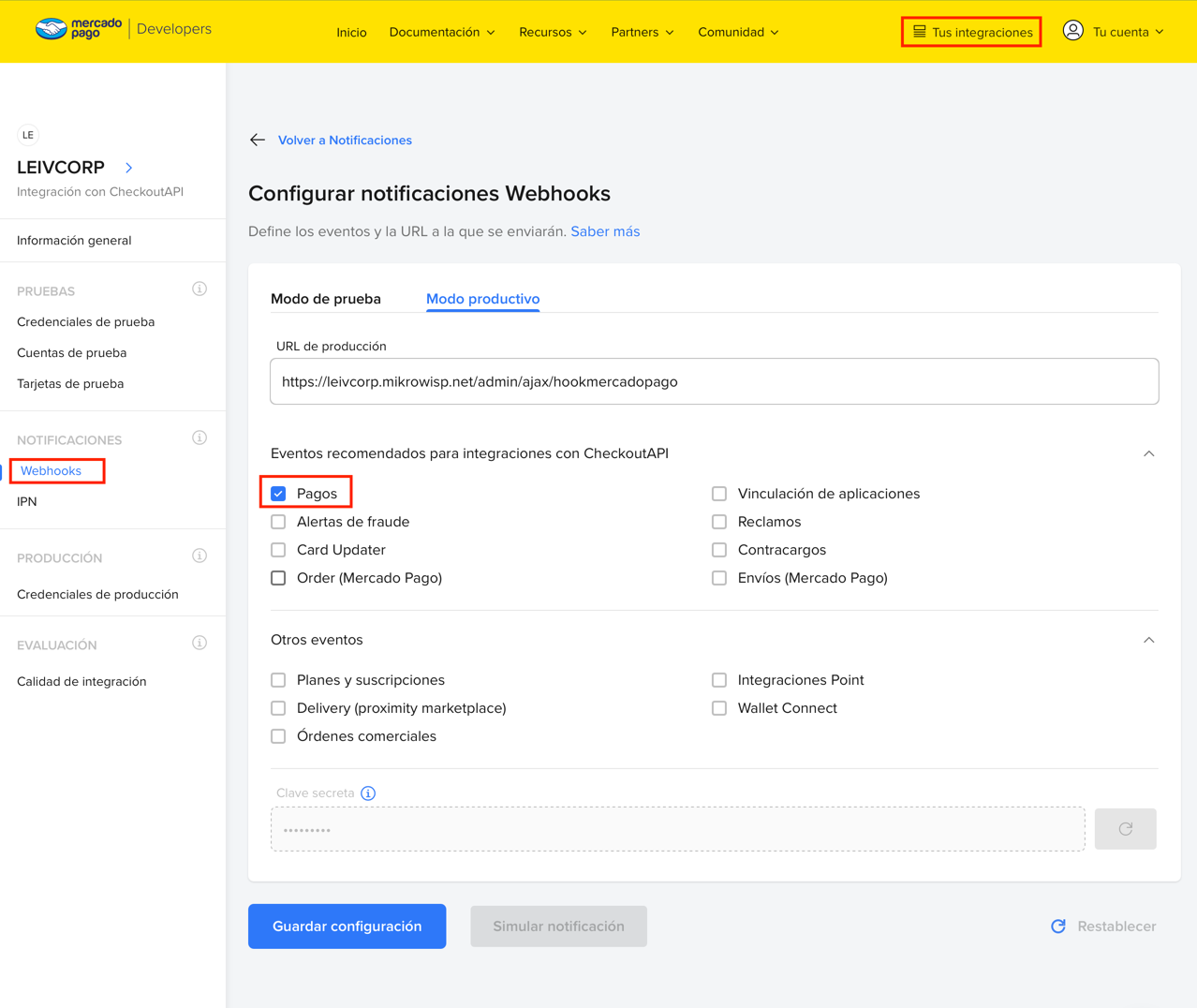
Task: Select the Contracargos checkbox
Action: pyautogui.click(x=719, y=550)
